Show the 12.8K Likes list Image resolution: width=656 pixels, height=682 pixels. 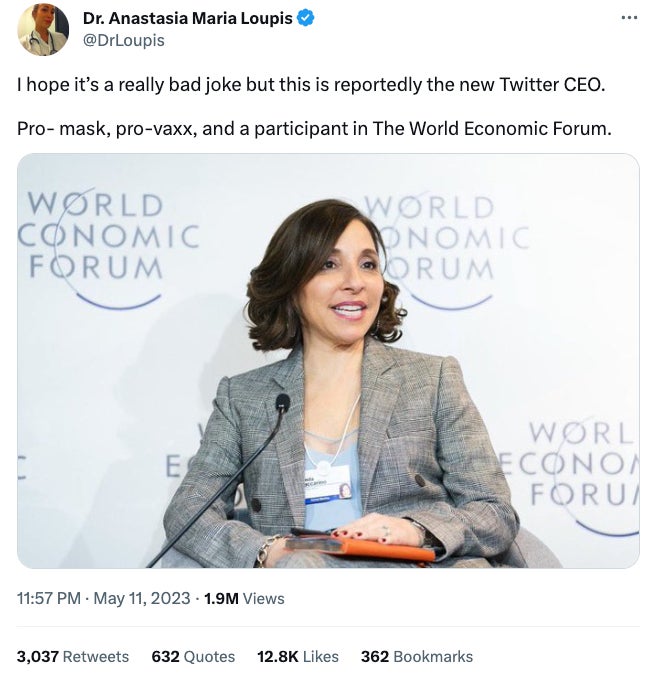(298, 656)
